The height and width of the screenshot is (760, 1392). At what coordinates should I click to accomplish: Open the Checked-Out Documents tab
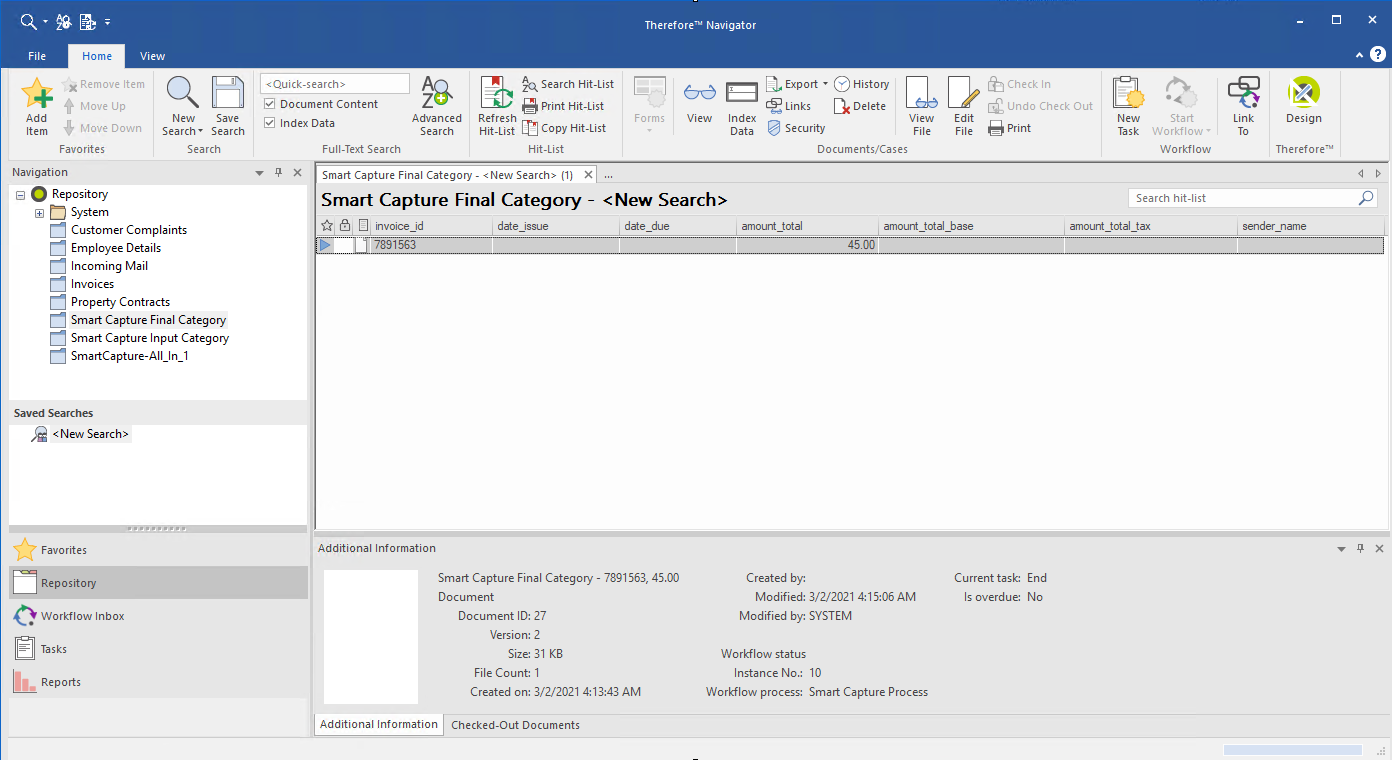tap(515, 725)
